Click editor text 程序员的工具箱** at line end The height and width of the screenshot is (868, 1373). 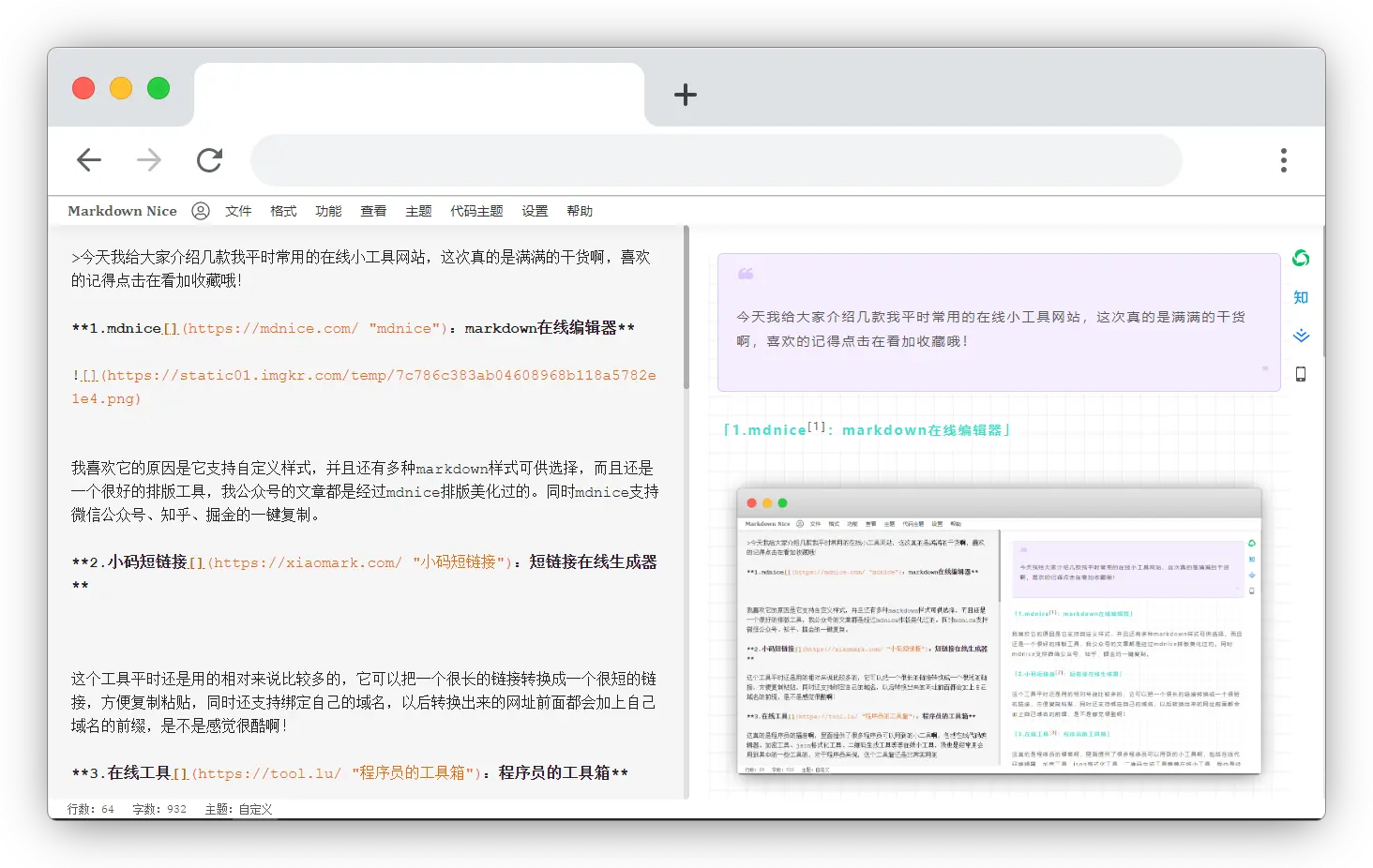(x=563, y=772)
